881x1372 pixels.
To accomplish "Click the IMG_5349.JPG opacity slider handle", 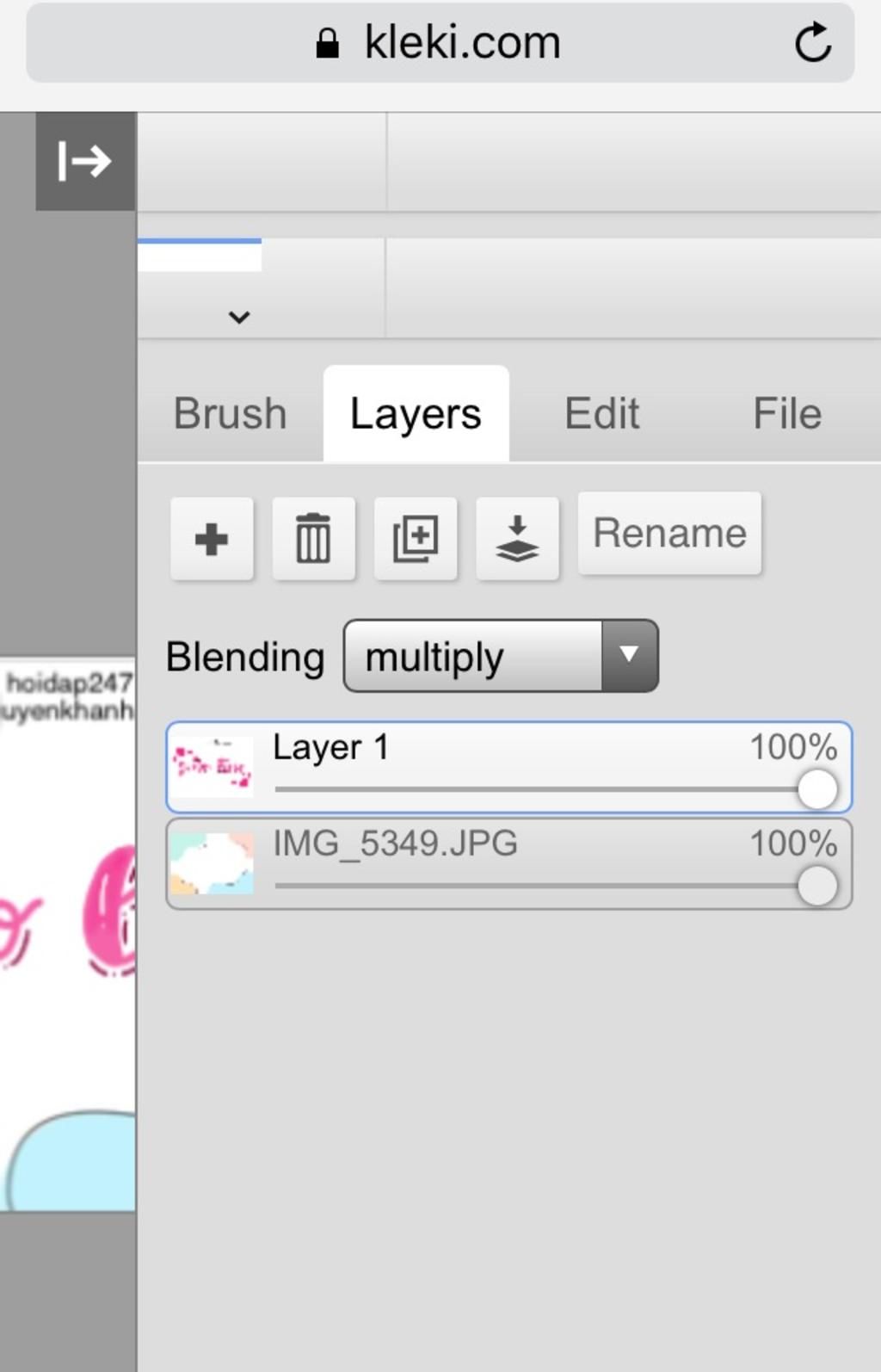I will tap(816, 885).
